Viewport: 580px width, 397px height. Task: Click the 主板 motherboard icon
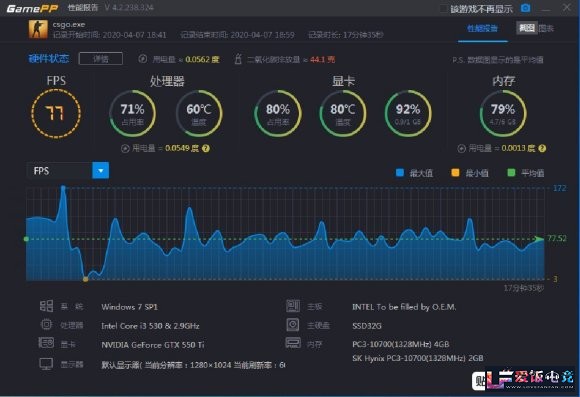tap(293, 306)
